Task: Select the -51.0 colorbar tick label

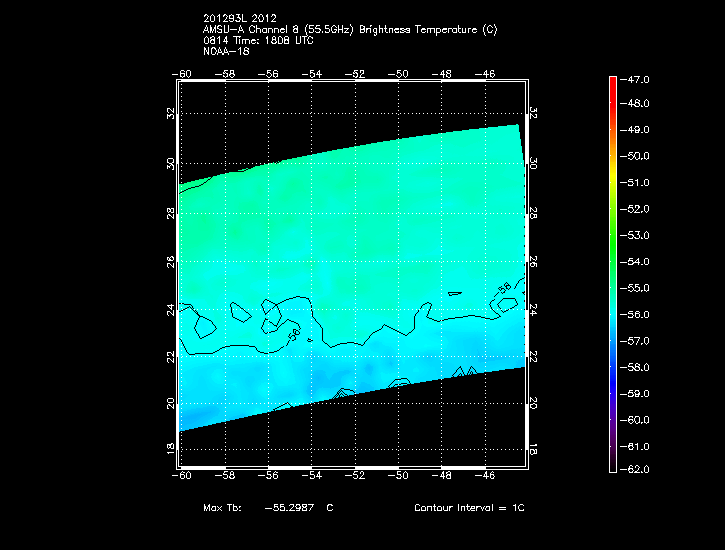Action: (638, 183)
